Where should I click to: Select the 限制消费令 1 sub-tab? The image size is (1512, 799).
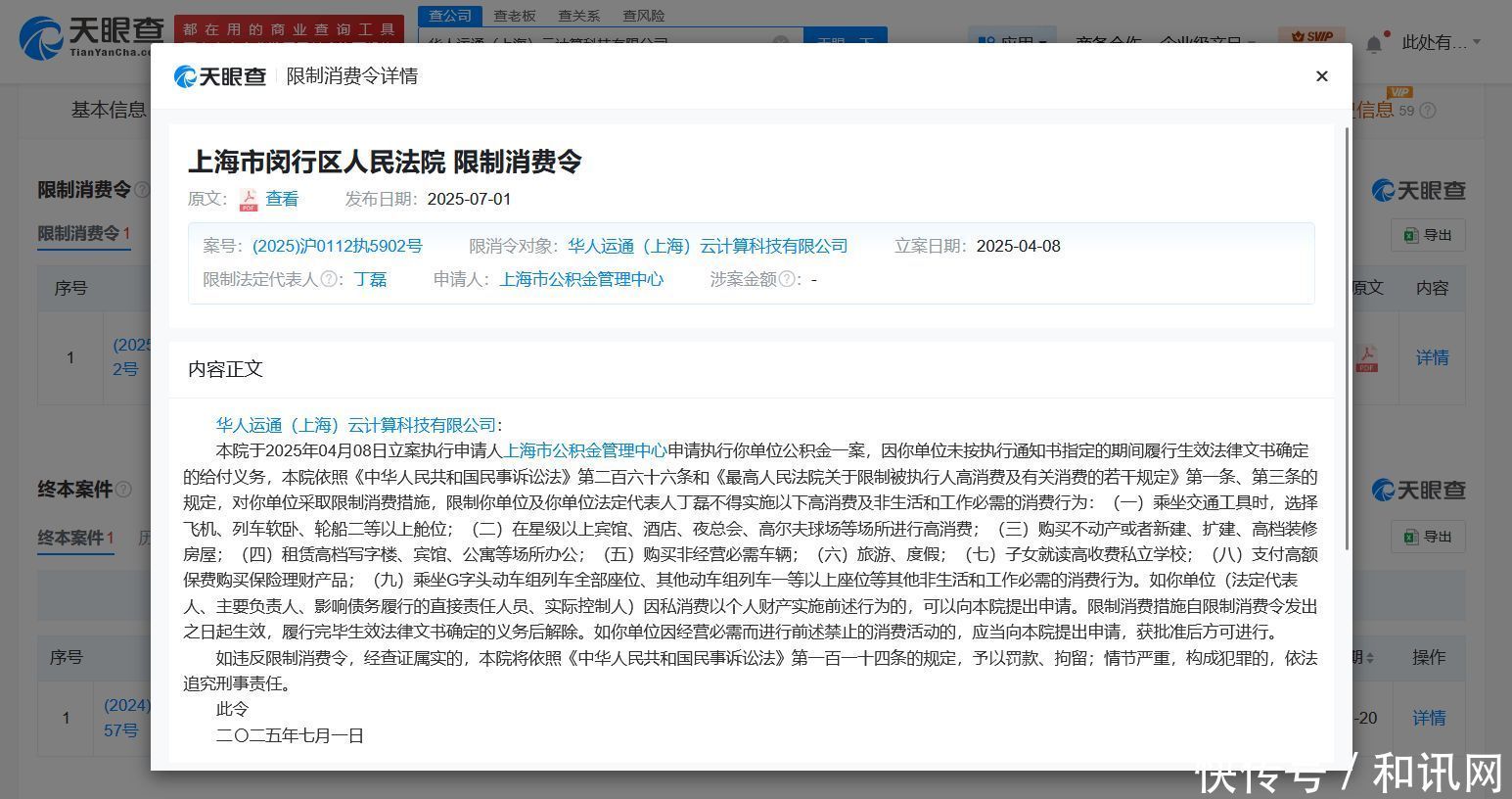(84, 233)
